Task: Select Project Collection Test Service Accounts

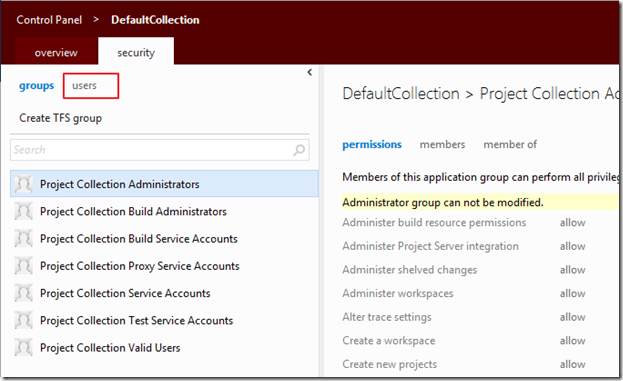Action: pyautogui.click(x=164, y=321)
